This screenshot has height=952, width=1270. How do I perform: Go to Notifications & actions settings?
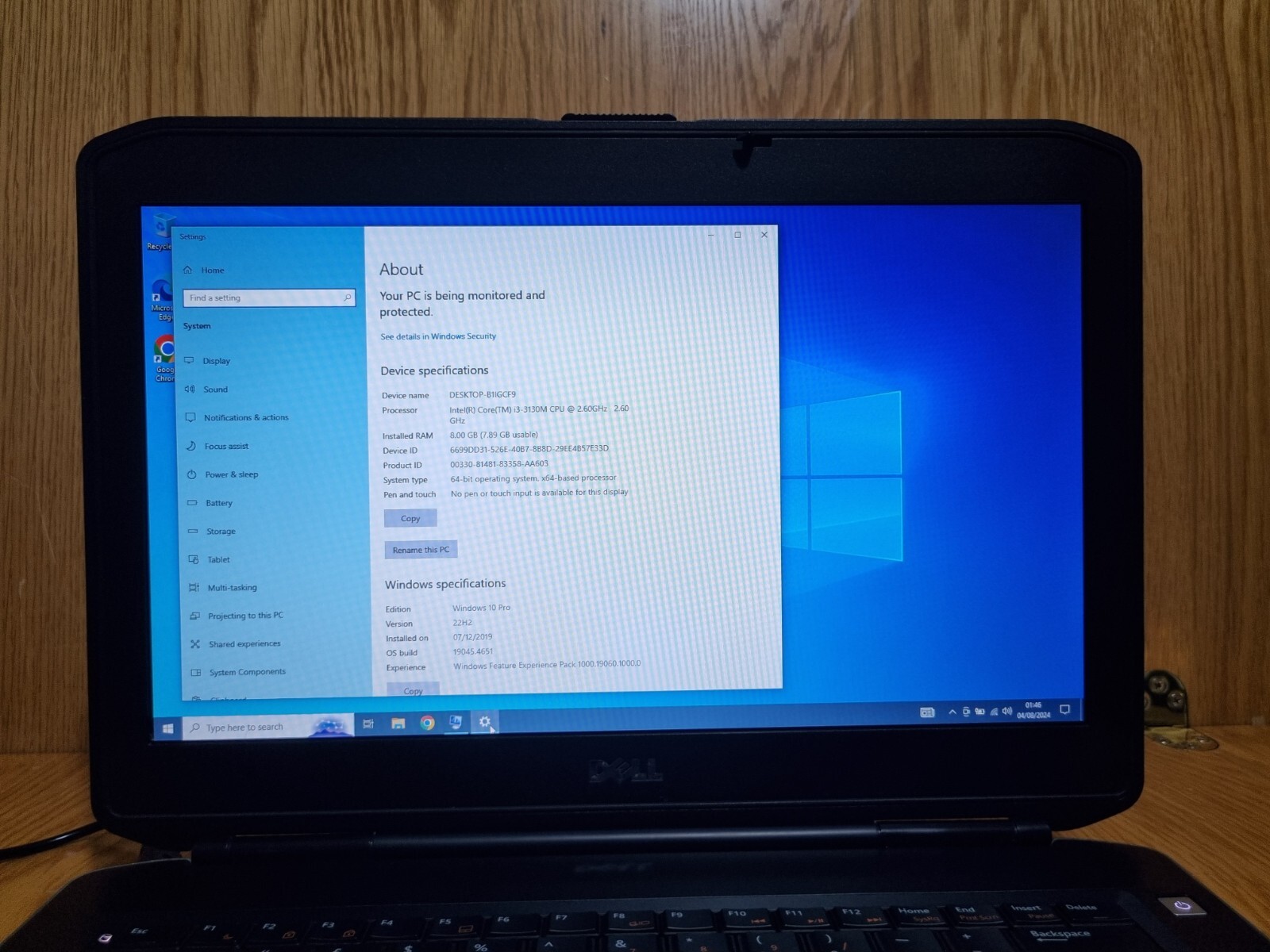[x=237, y=417]
